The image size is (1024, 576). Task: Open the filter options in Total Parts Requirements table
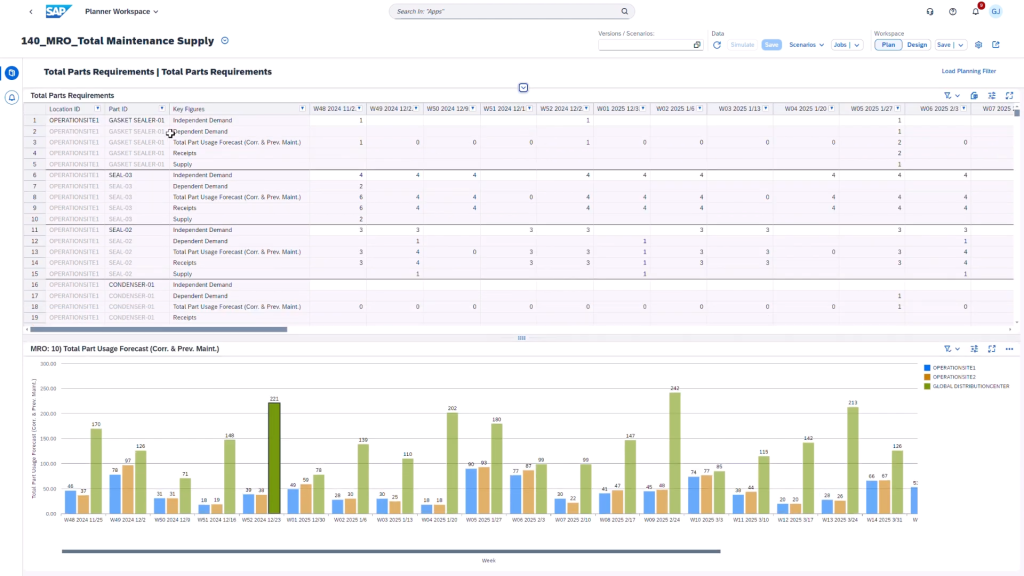coord(948,95)
